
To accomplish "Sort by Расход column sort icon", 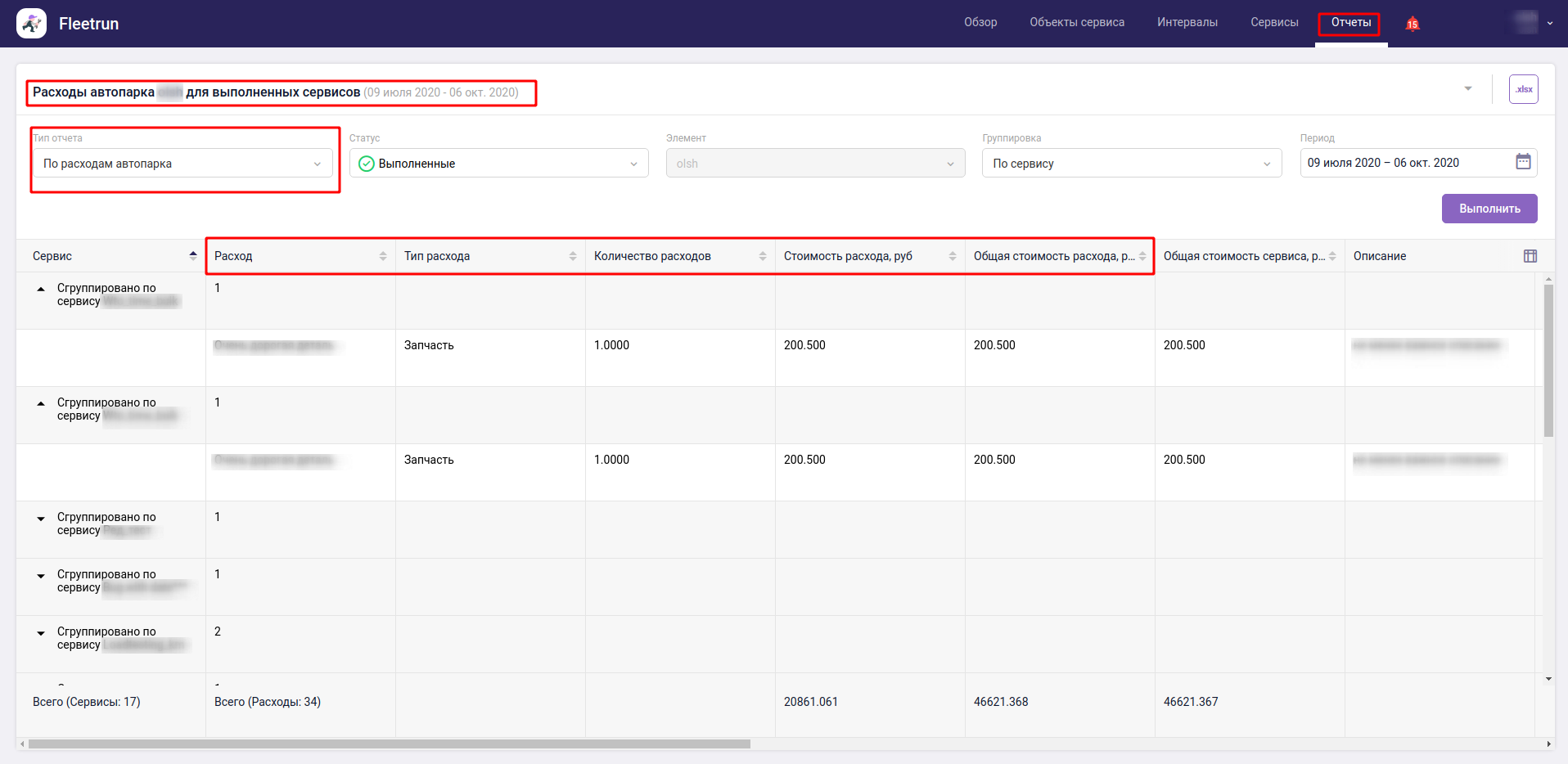I will (383, 256).
